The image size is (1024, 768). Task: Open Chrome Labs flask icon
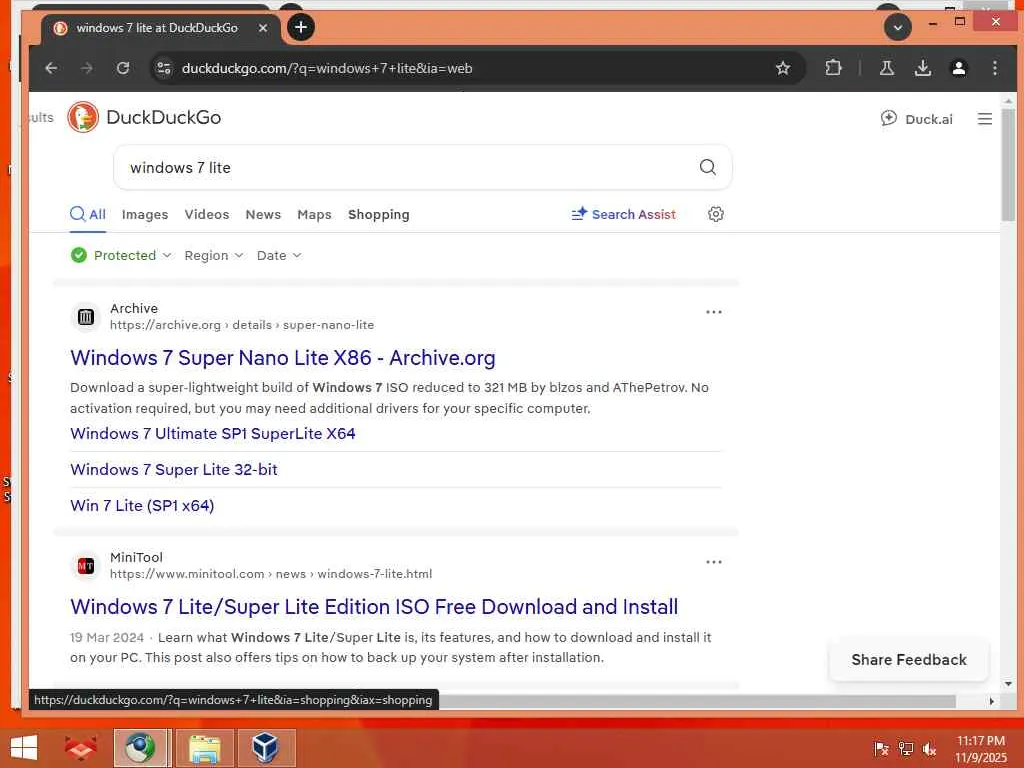point(886,68)
